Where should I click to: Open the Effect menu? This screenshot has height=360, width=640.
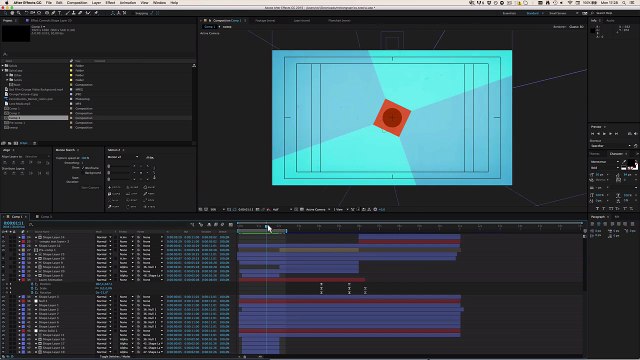pos(110,2)
